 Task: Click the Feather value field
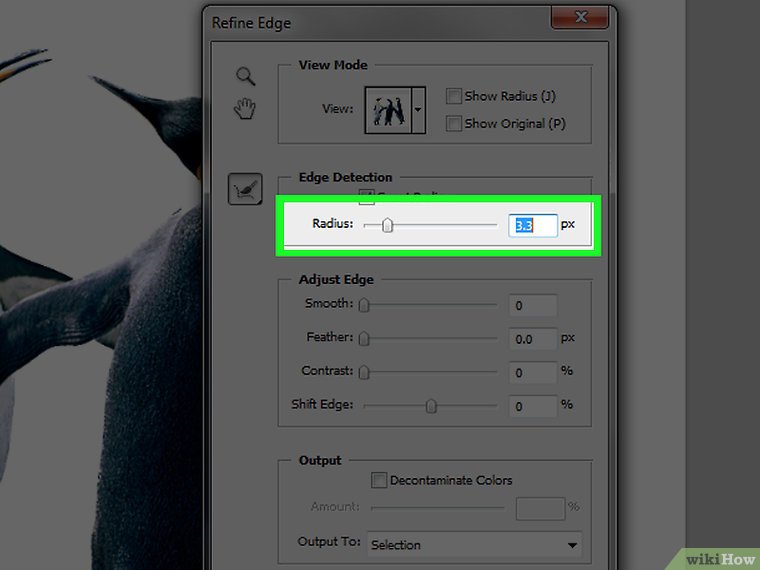532,339
